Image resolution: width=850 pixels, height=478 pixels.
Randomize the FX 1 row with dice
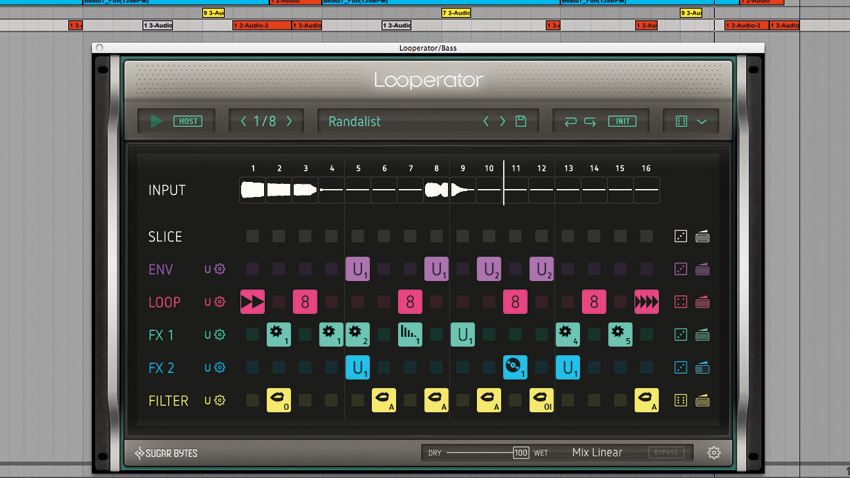(680, 335)
